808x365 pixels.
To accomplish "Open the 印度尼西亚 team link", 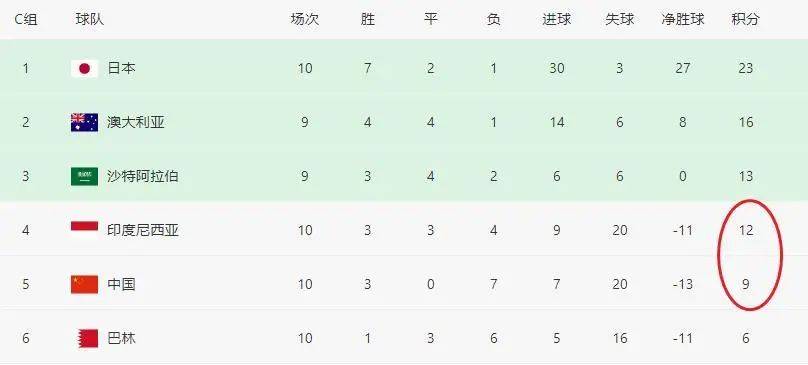I will tap(143, 230).
